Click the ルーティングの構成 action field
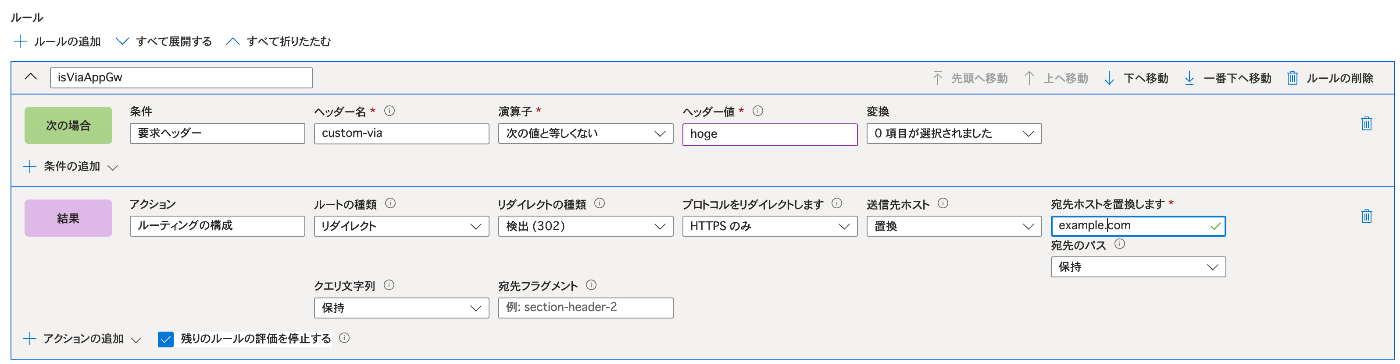 pos(217,226)
